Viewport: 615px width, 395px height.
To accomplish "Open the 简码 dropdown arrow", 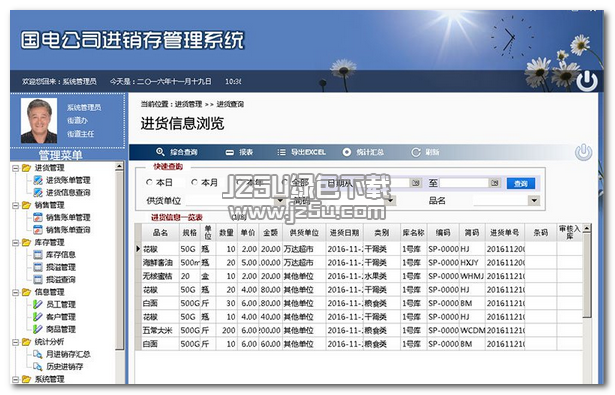I will pos(390,201).
